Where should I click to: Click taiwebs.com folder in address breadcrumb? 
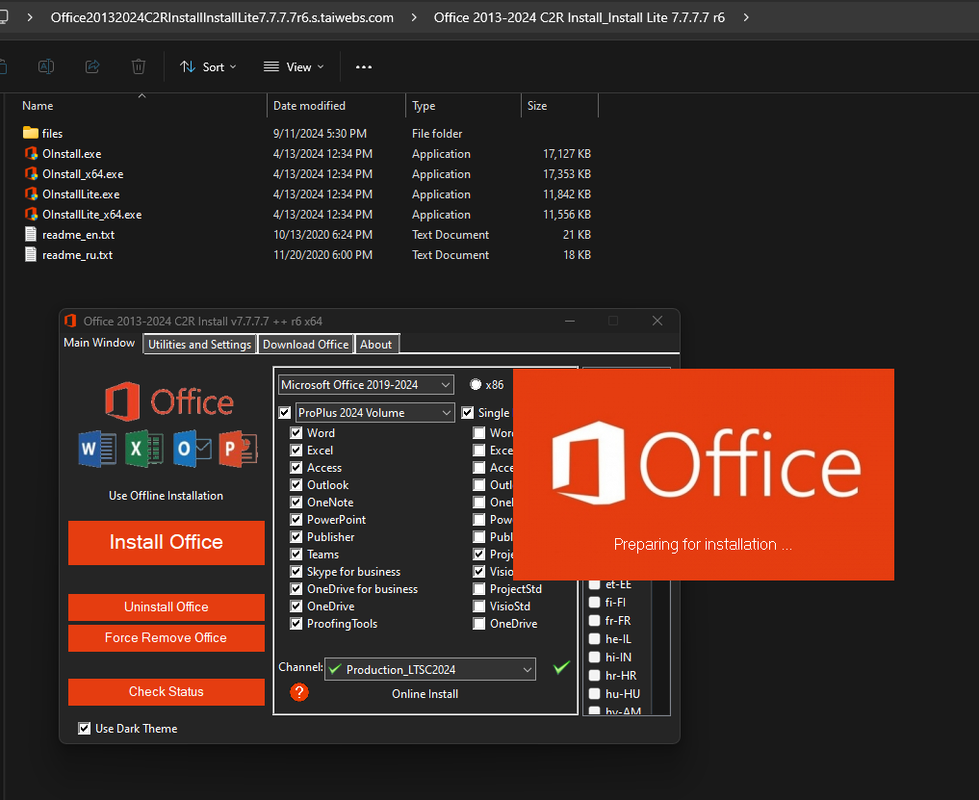222,17
